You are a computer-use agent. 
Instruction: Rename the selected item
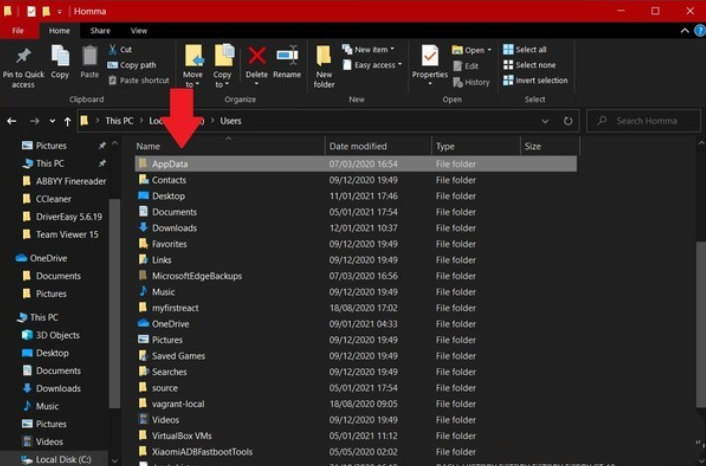(287, 63)
